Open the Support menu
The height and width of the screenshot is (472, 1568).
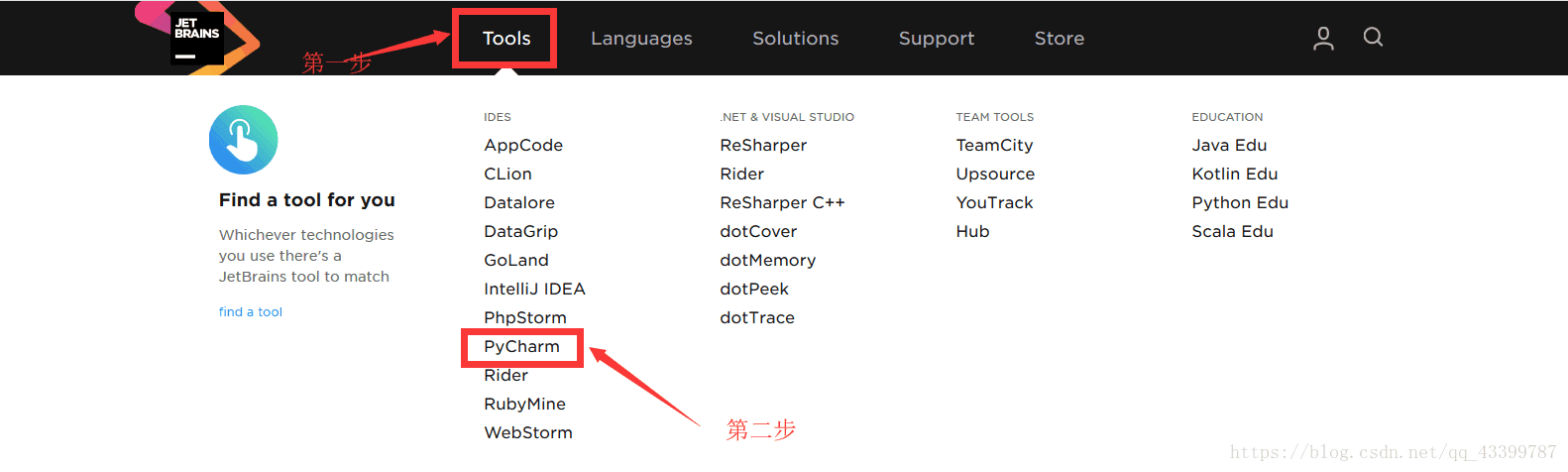click(937, 39)
